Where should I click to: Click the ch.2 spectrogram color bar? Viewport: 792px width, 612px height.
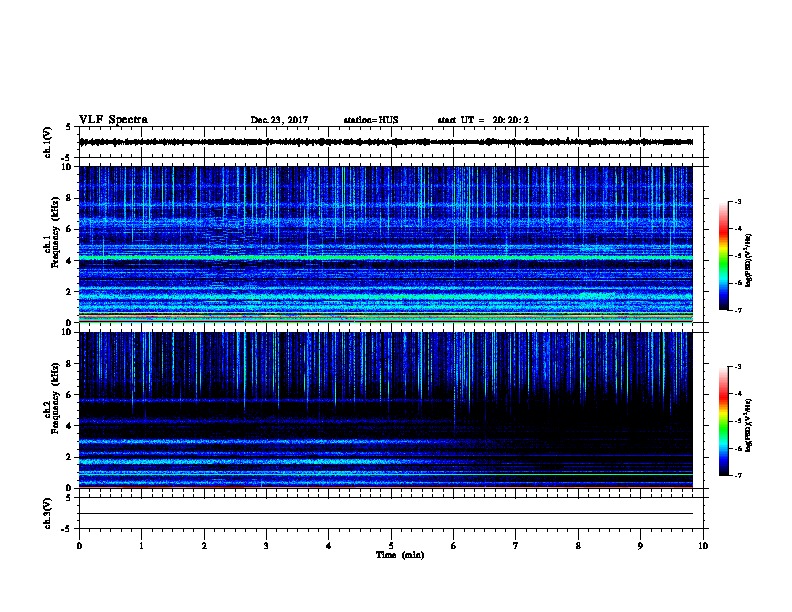point(723,421)
